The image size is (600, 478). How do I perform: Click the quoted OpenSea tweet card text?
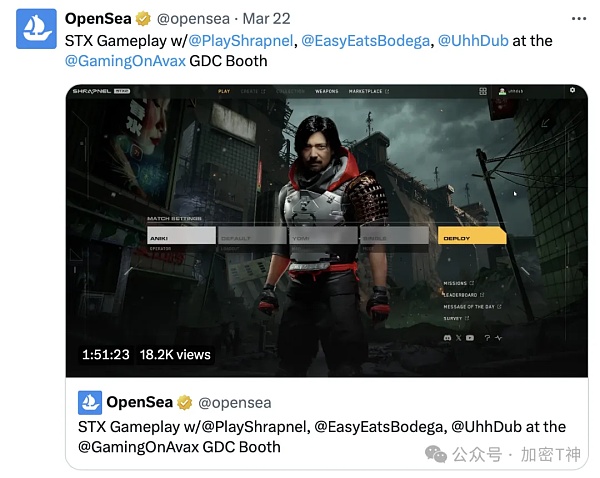[322, 437]
